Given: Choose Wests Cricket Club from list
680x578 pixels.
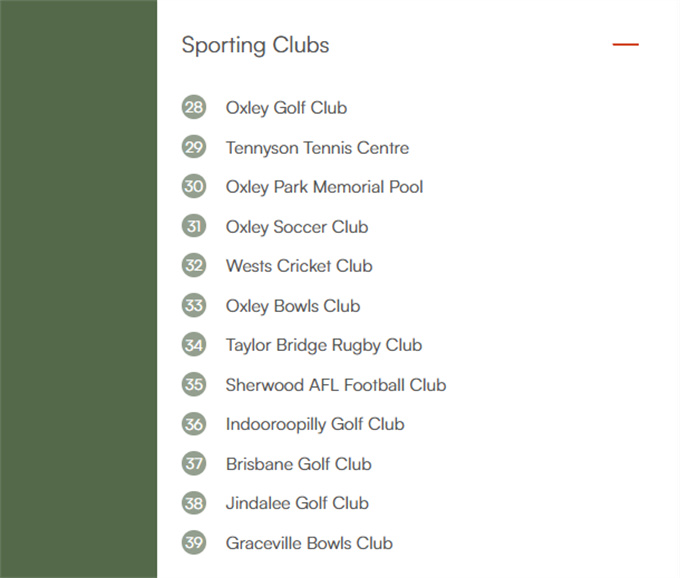Looking at the screenshot, I should pyautogui.click(x=299, y=266).
